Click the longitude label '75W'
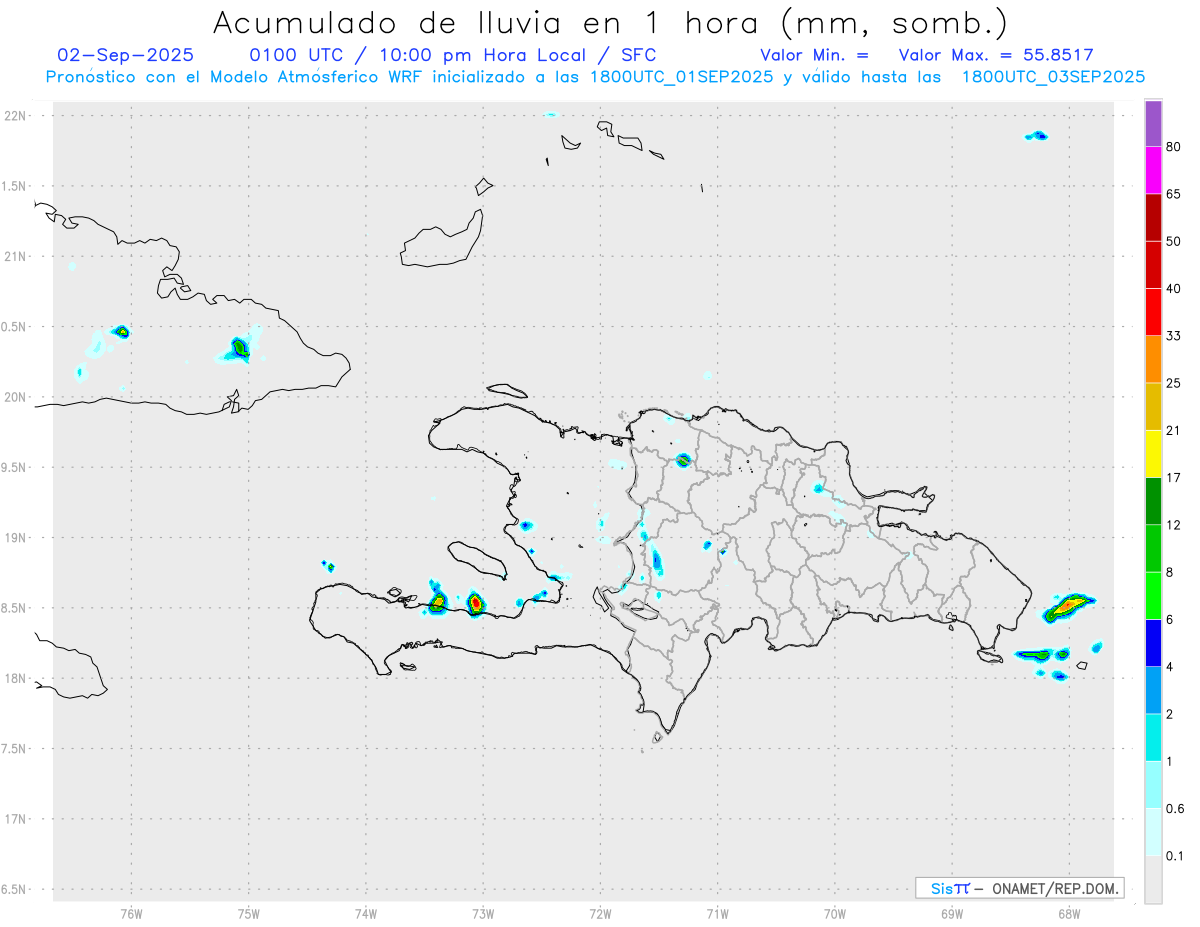 coord(249,913)
